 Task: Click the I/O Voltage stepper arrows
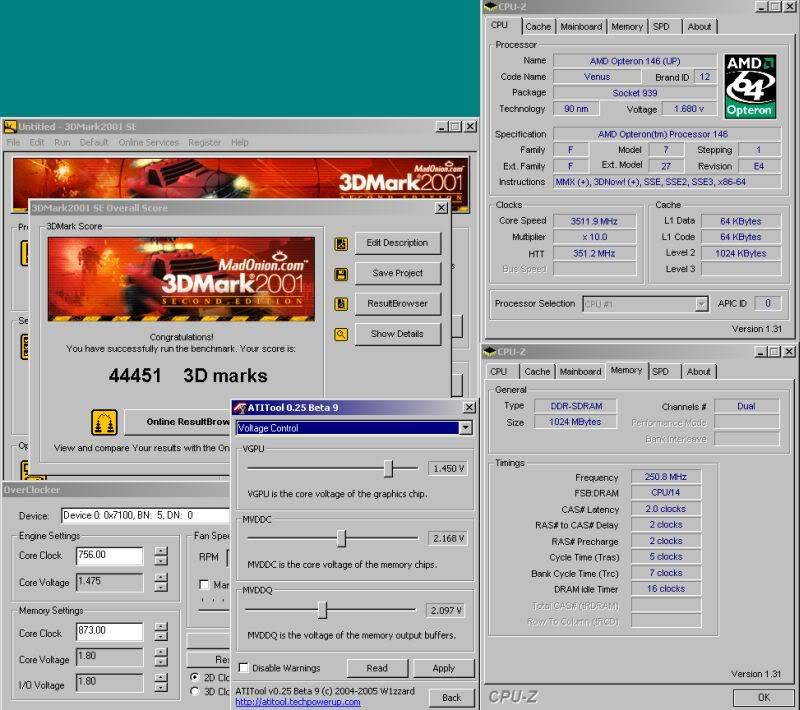[161, 682]
